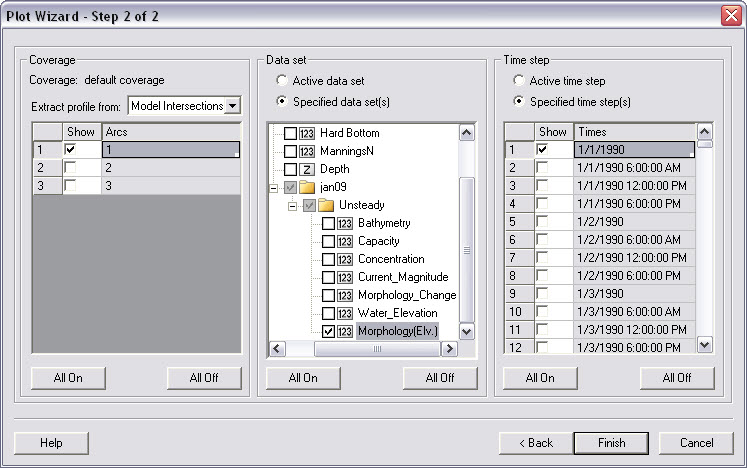Viewport: 749px width, 471px height.
Task: Select the 1/2/1990 6:00:00 PM time cell
Action: (634, 276)
